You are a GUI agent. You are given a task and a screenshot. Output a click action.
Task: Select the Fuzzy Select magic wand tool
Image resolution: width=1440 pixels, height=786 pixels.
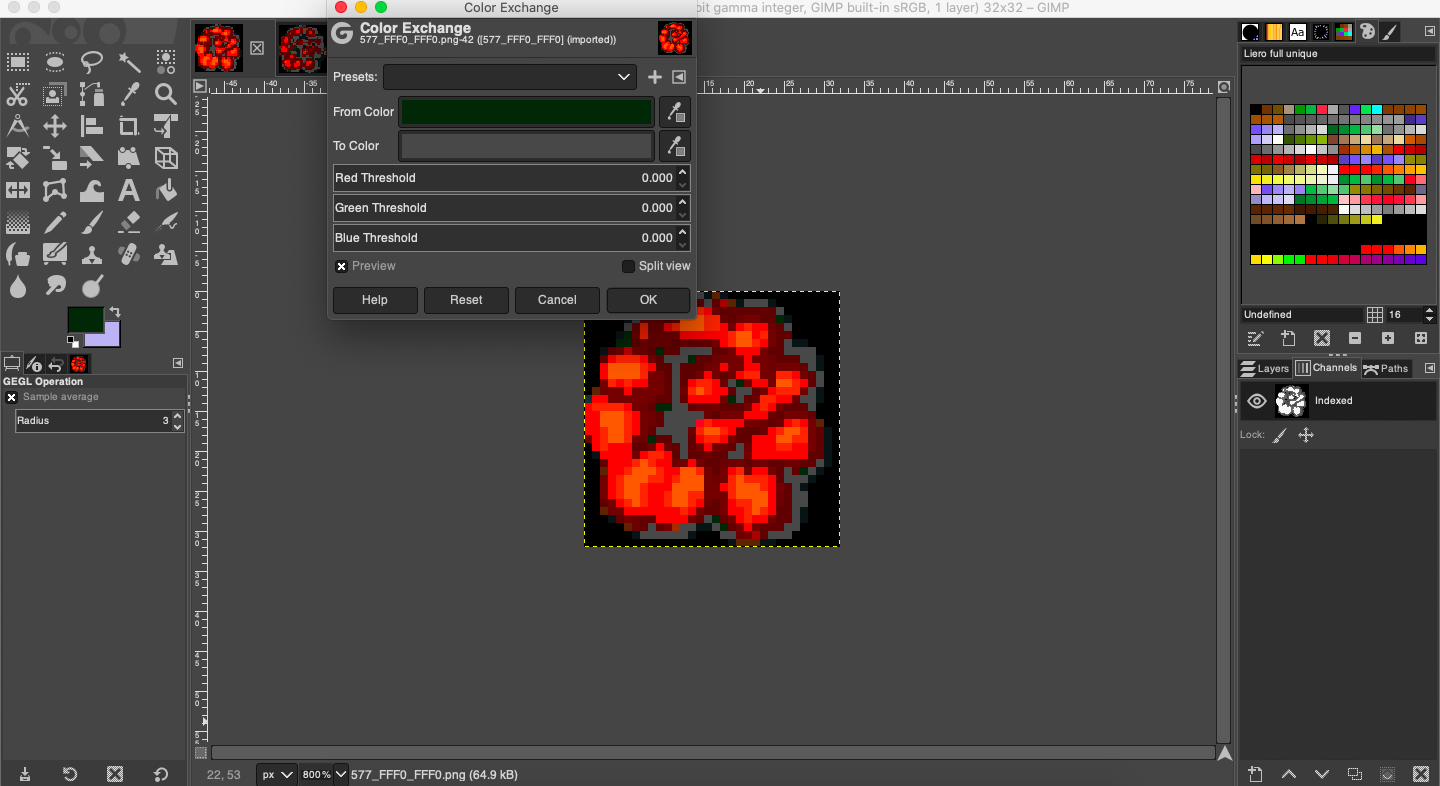click(x=129, y=63)
